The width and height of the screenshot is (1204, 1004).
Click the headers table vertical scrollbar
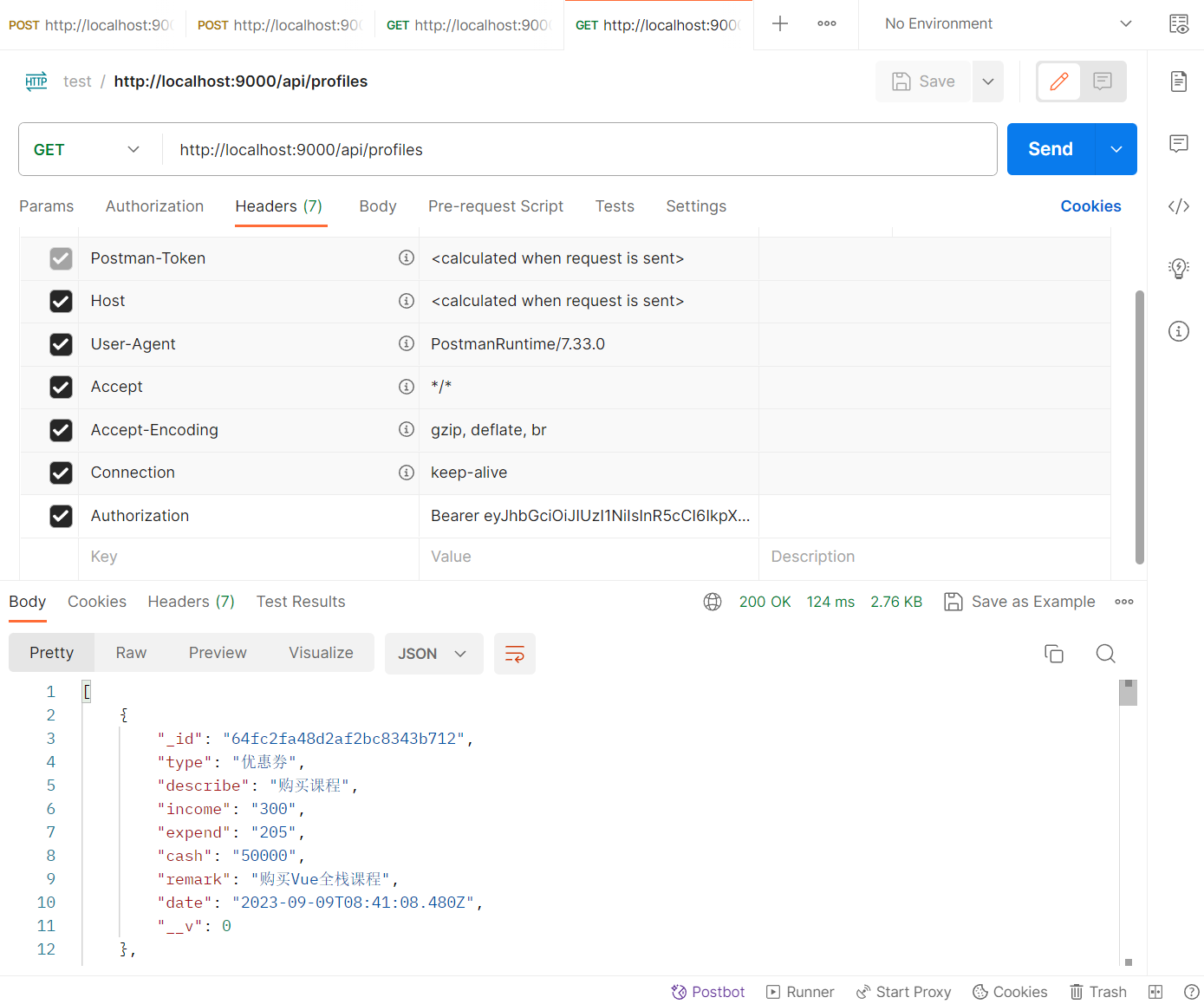(x=1139, y=427)
